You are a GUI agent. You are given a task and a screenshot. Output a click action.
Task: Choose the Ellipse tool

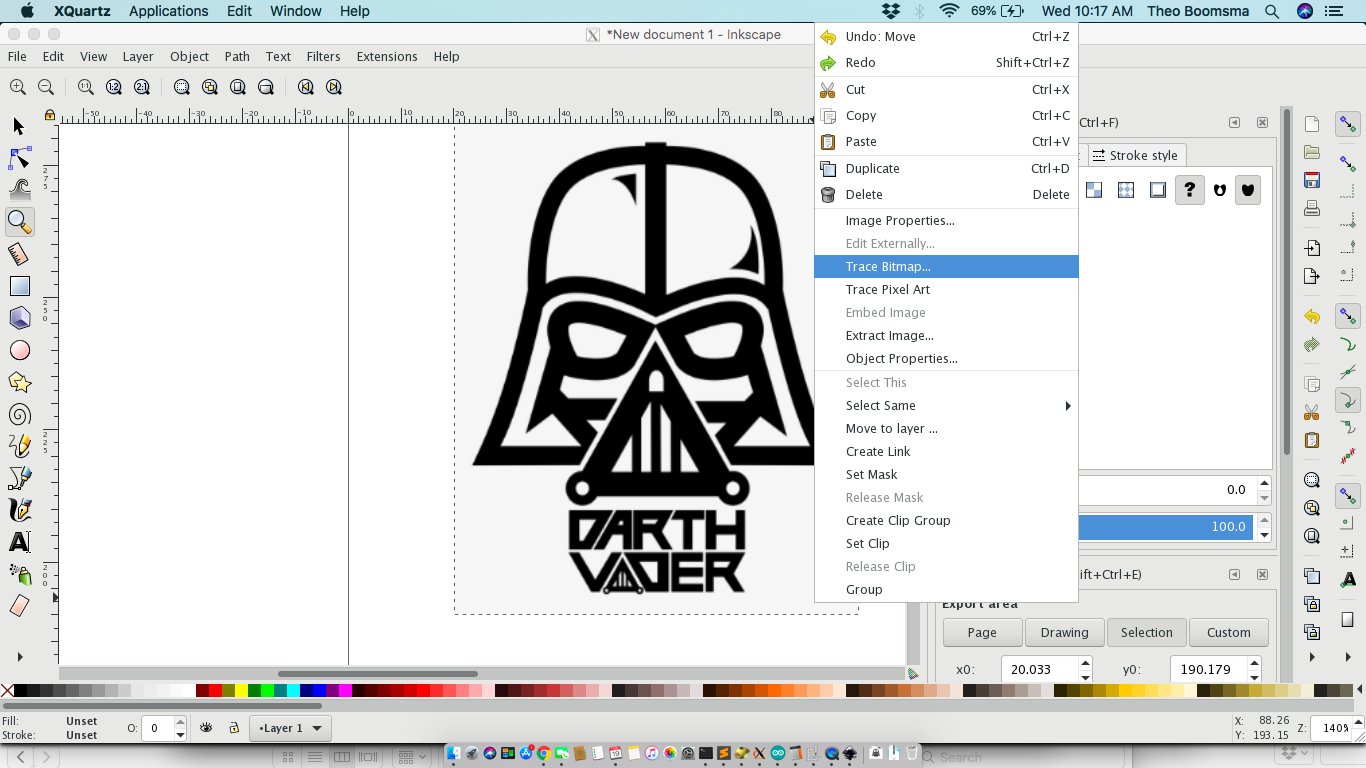pos(19,350)
